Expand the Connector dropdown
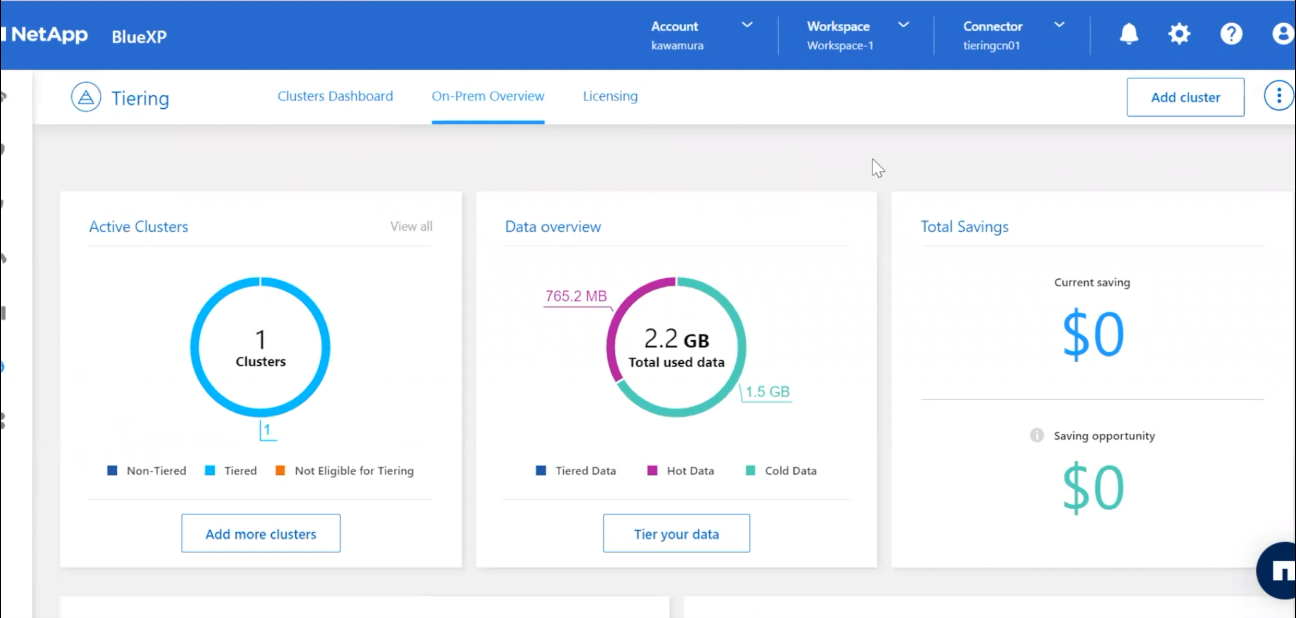The image size is (1296, 618). coord(1014,35)
